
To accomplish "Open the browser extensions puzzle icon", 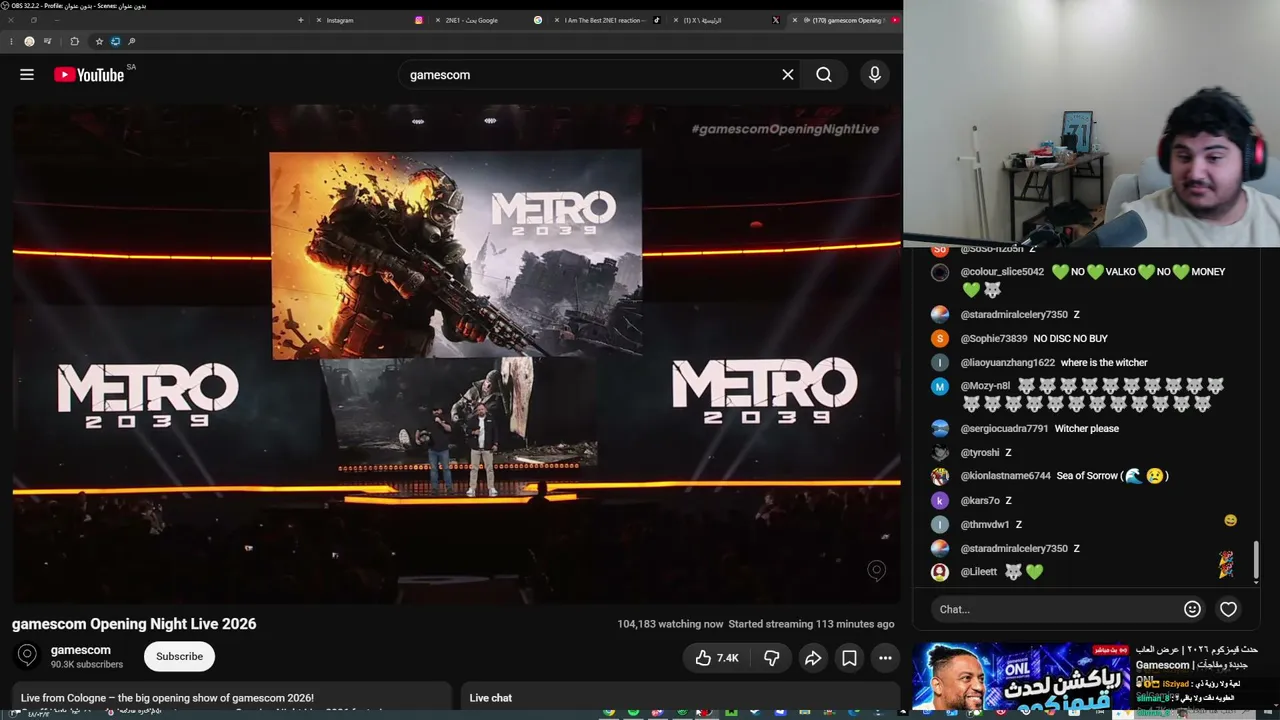I will tap(74, 41).
